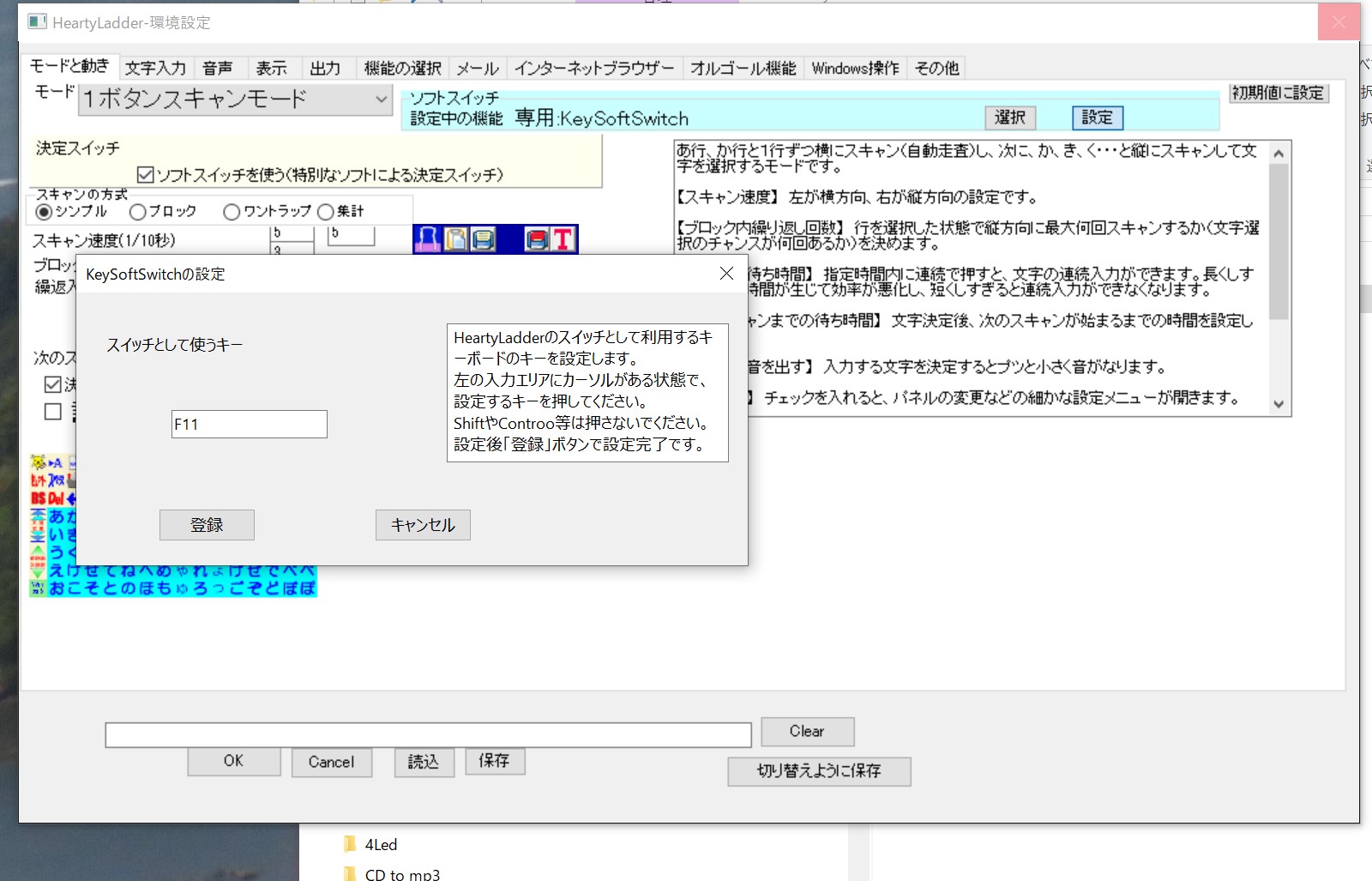The width and height of the screenshot is (1372, 881).
Task: Click the English Cancel button at the bottom
Action: pyautogui.click(x=331, y=762)
